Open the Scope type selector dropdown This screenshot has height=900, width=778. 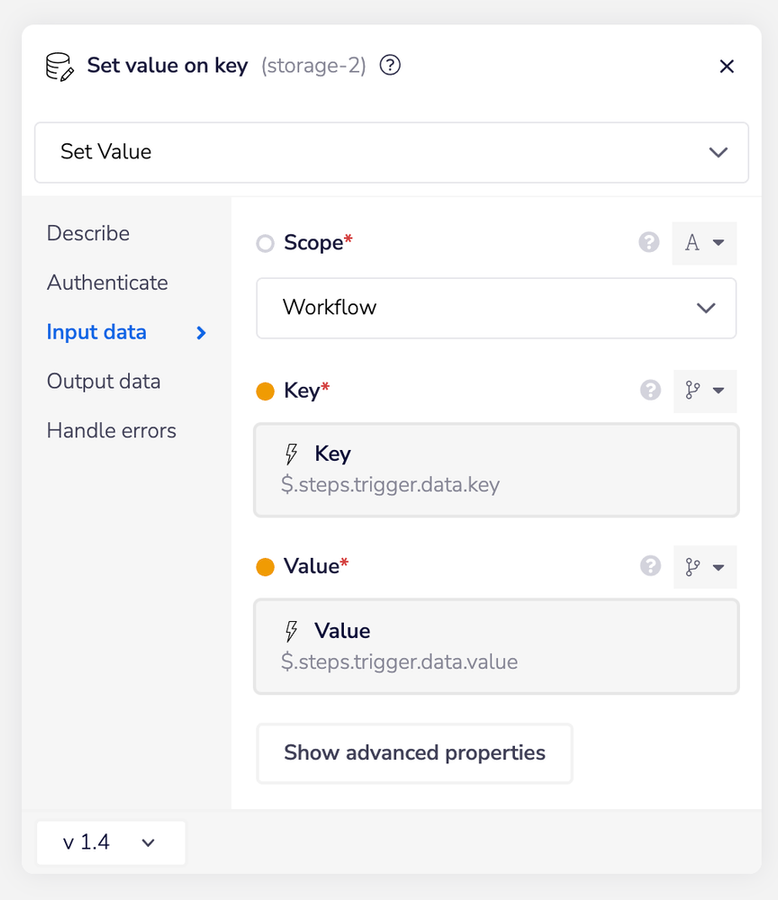(704, 243)
